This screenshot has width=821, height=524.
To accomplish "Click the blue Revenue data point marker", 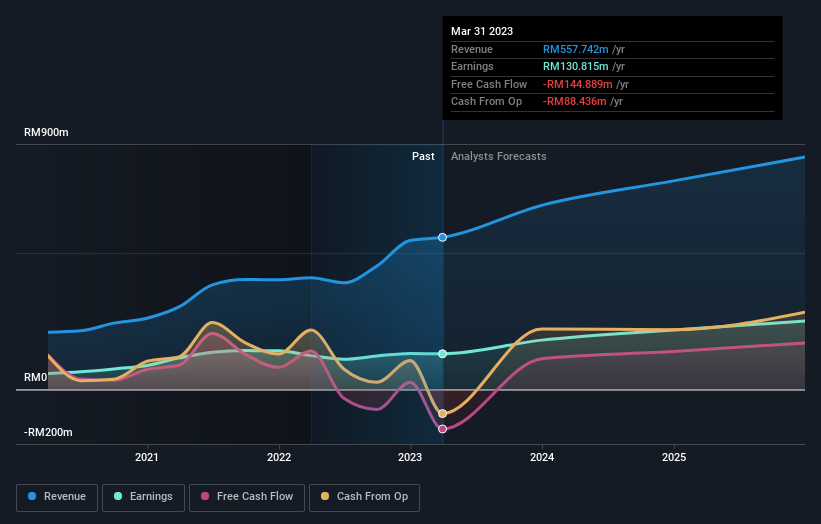I will point(442,237).
